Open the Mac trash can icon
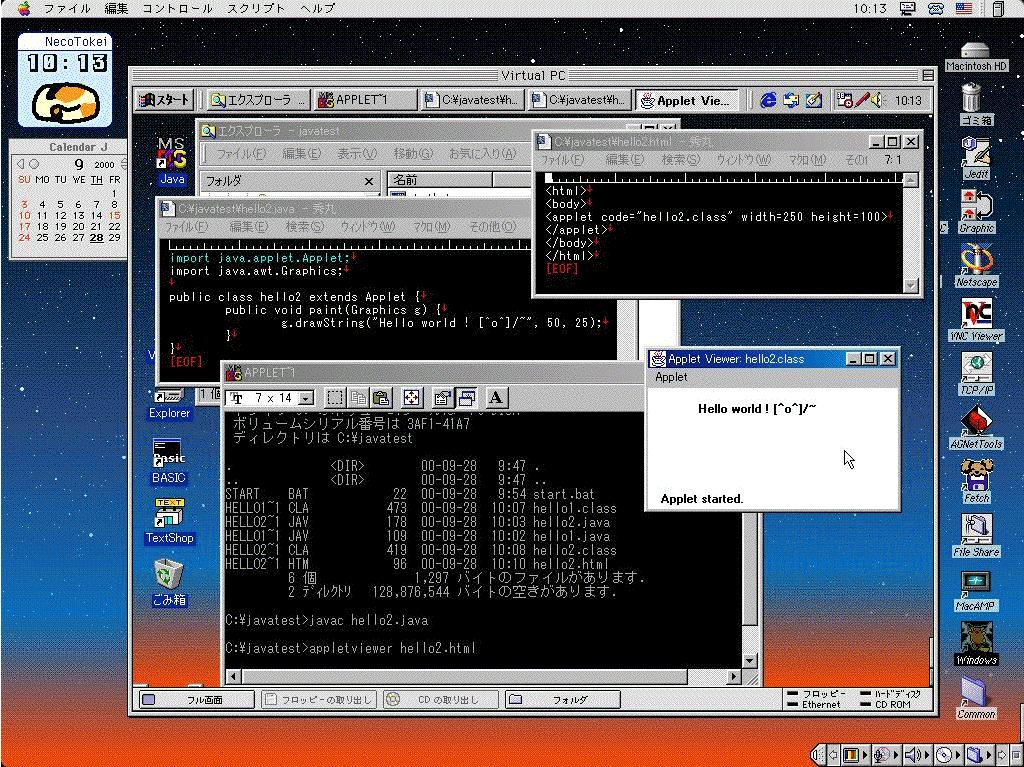This screenshot has height=767, width=1024. tap(972, 98)
